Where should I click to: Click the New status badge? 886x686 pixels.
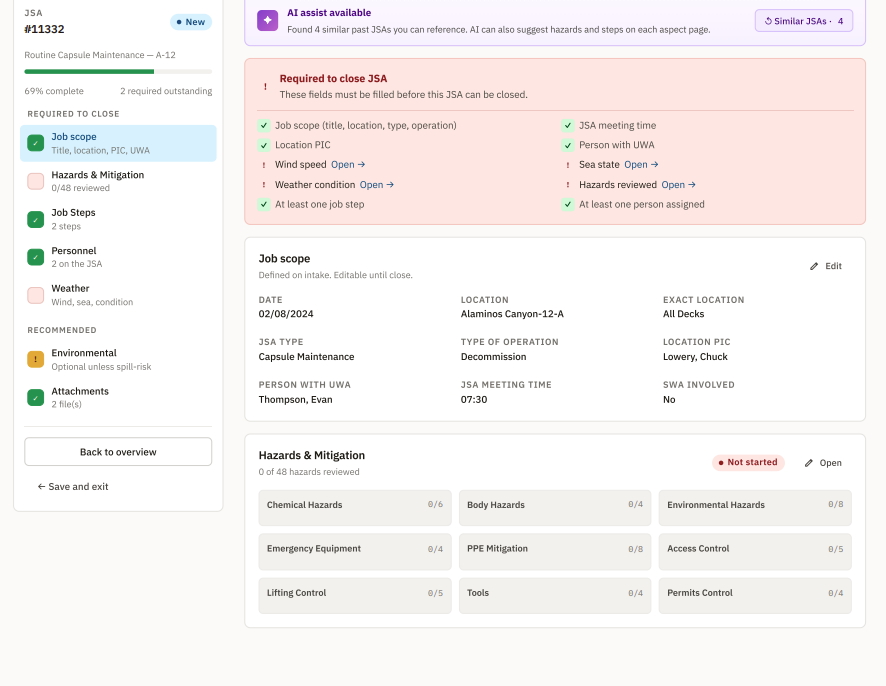tap(191, 22)
